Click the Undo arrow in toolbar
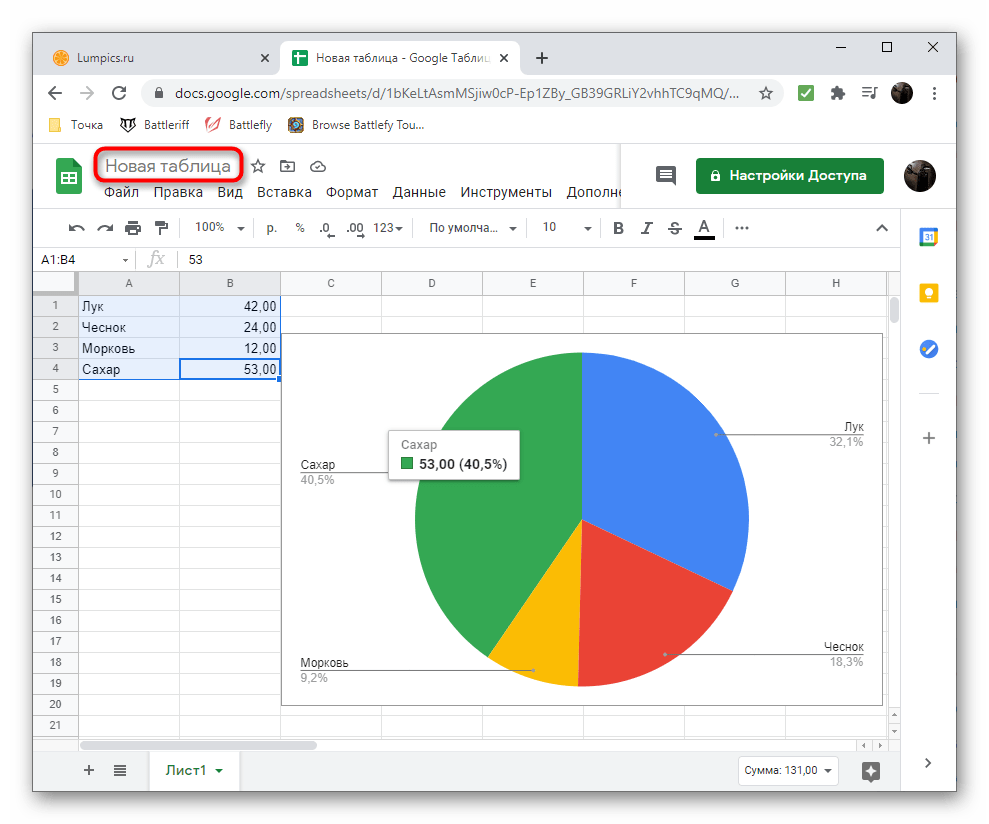The image size is (989, 824). click(77, 228)
